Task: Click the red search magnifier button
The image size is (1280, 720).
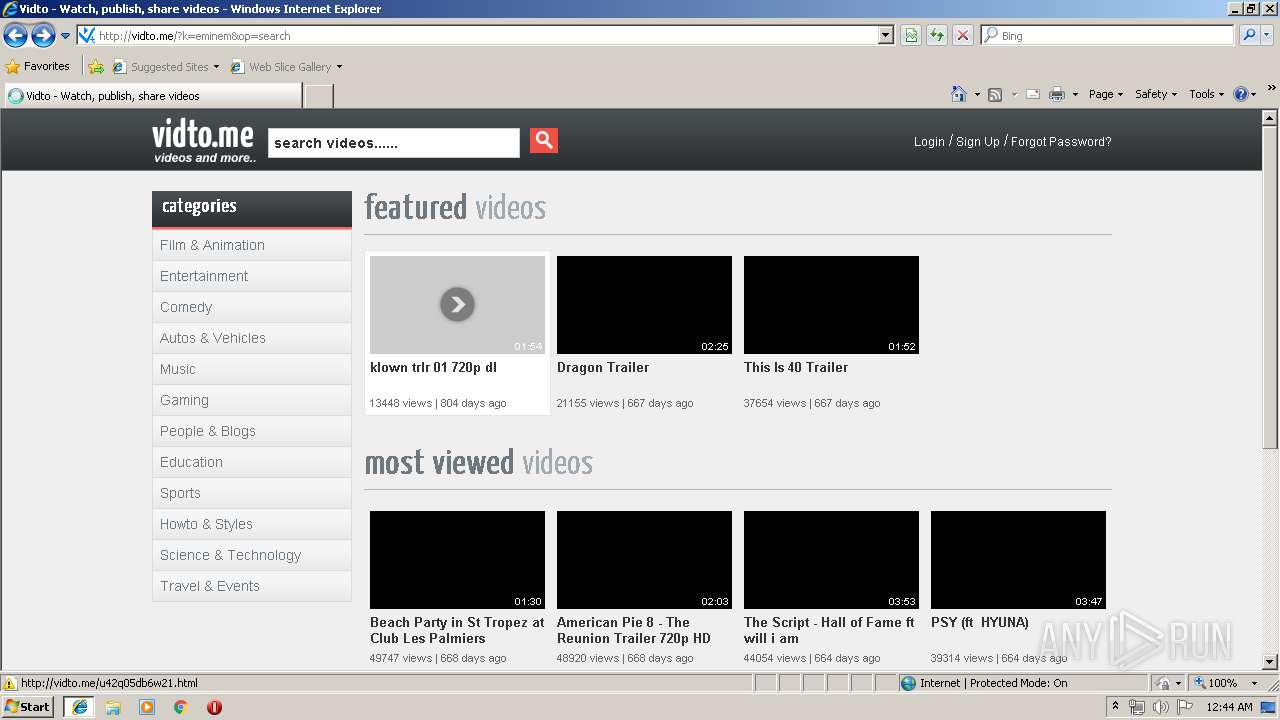Action: [x=544, y=141]
